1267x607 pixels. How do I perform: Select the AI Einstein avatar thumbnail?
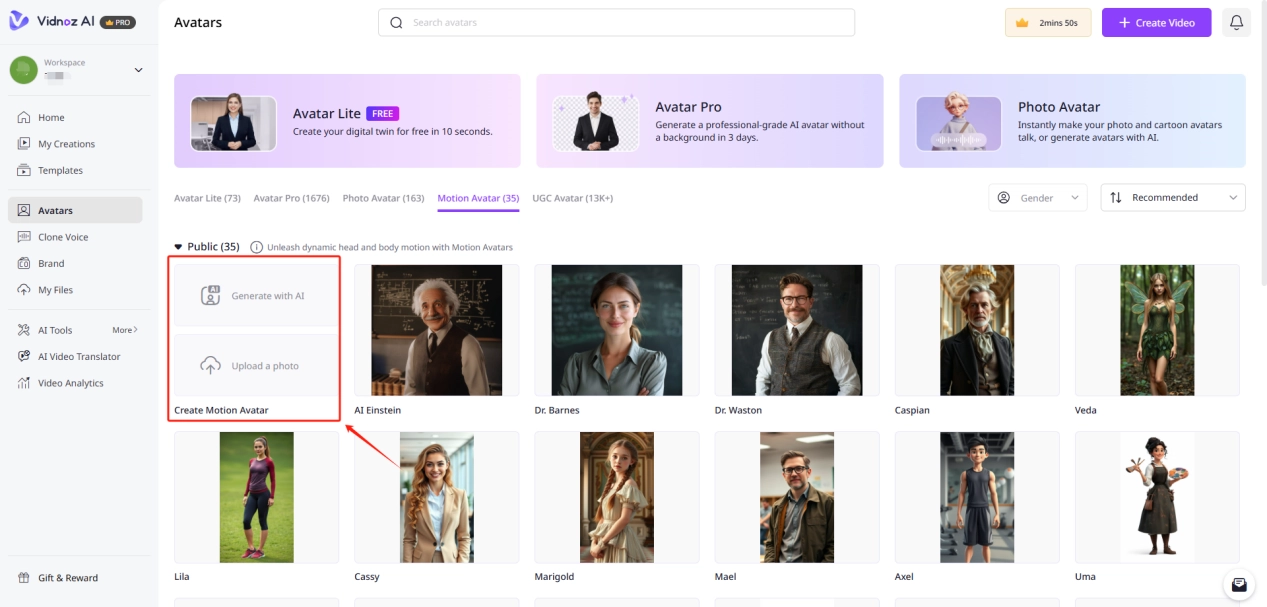436,330
